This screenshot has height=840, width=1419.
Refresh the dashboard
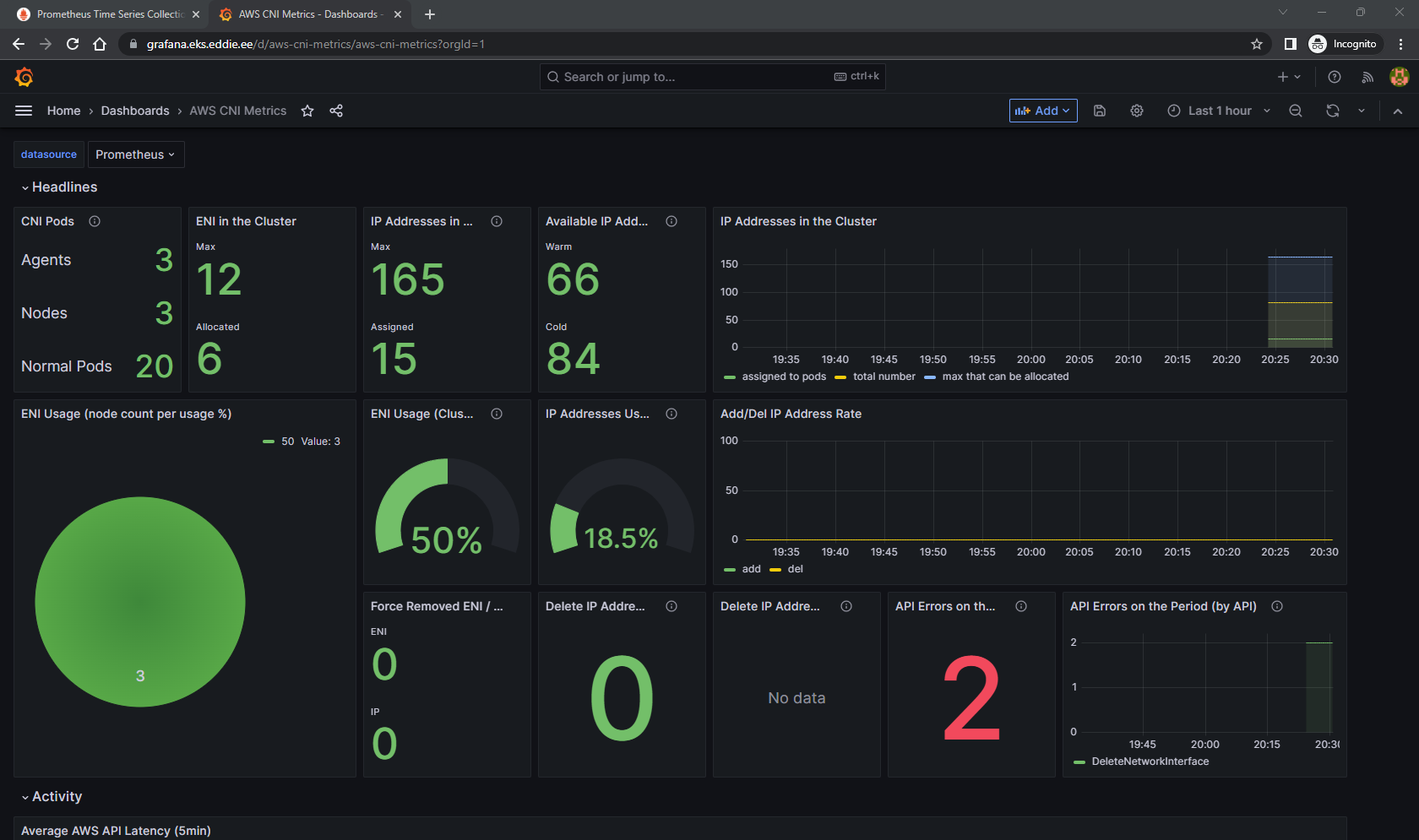coord(1333,111)
